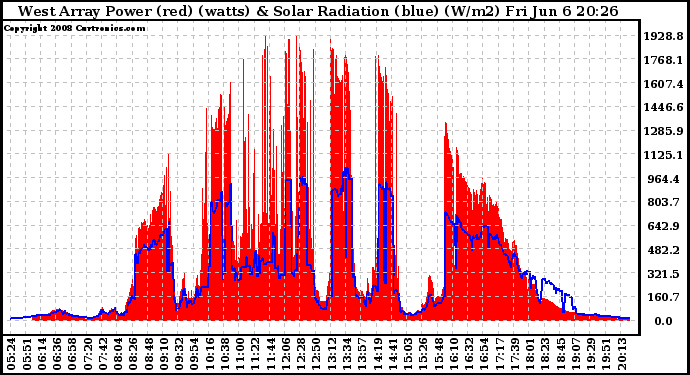Select the 321.5 y-axis value
690x375 pixels.
pyautogui.click(x=665, y=274)
